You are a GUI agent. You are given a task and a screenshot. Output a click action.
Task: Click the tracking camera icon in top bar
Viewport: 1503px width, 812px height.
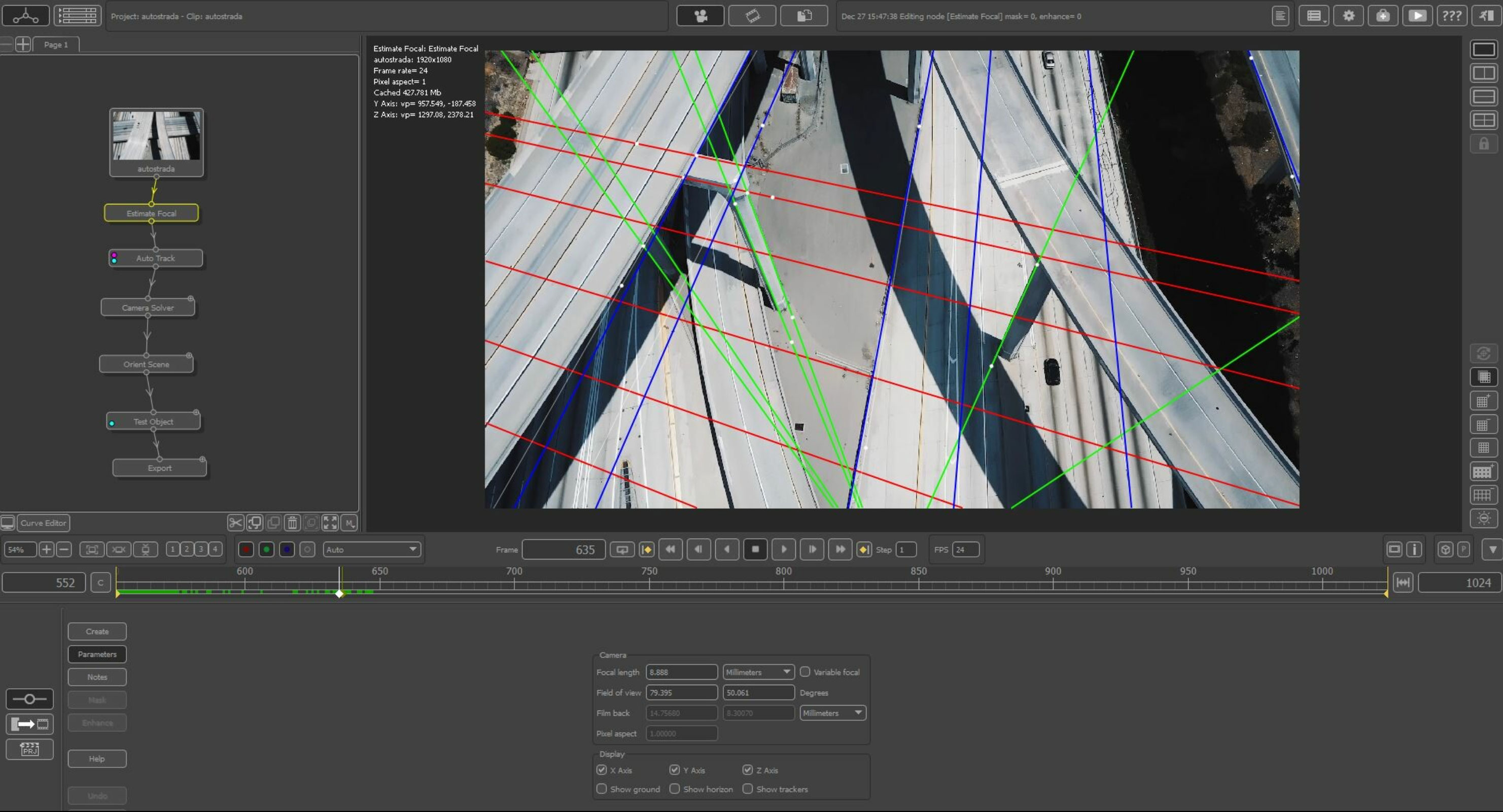700,16
